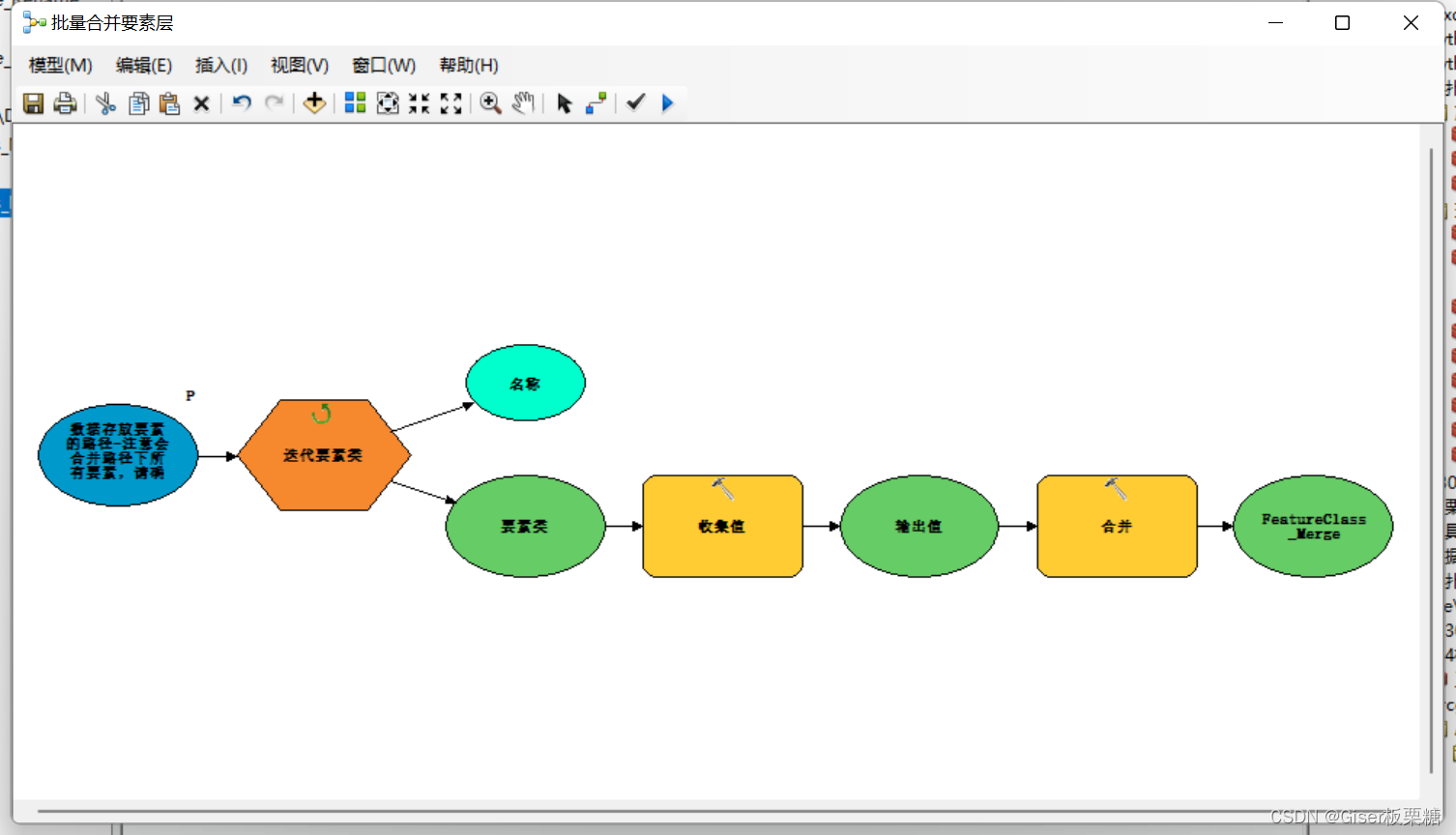Select the green 要素类 ellipse

pyautogui.click(x=525, y=527)
